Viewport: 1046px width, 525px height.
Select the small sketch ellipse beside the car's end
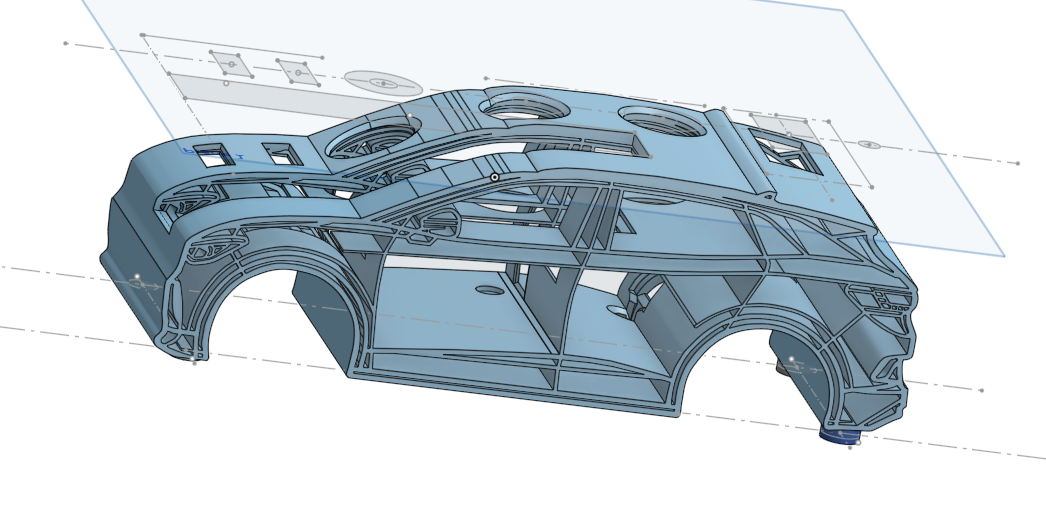(869, 145)
